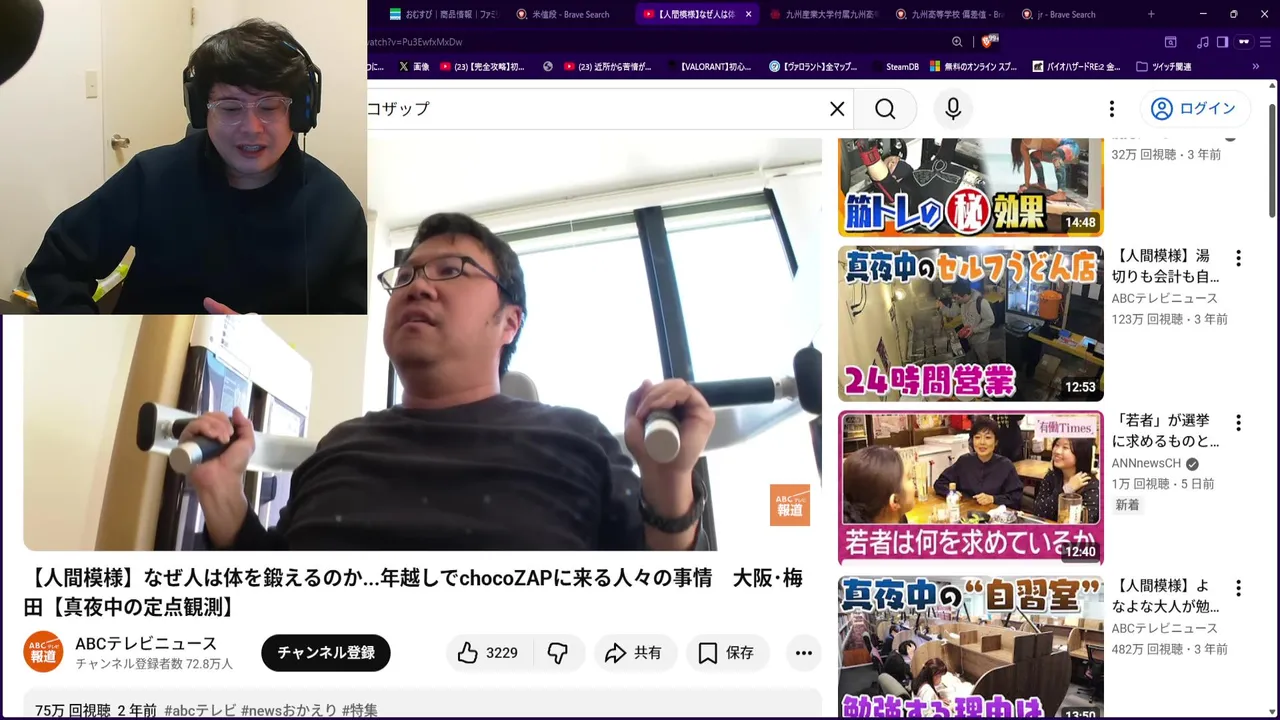Click the #newsおかえり hashtag
This screenshot has height=720, width=1280.
289,710
